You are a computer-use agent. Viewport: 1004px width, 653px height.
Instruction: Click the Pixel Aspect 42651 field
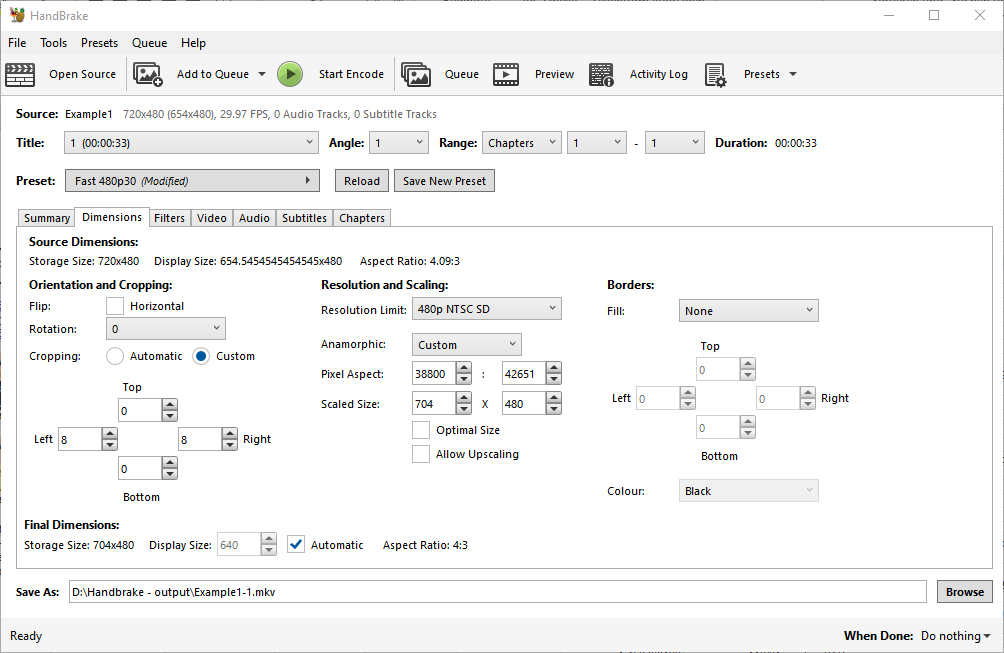(x=524, y=374)
